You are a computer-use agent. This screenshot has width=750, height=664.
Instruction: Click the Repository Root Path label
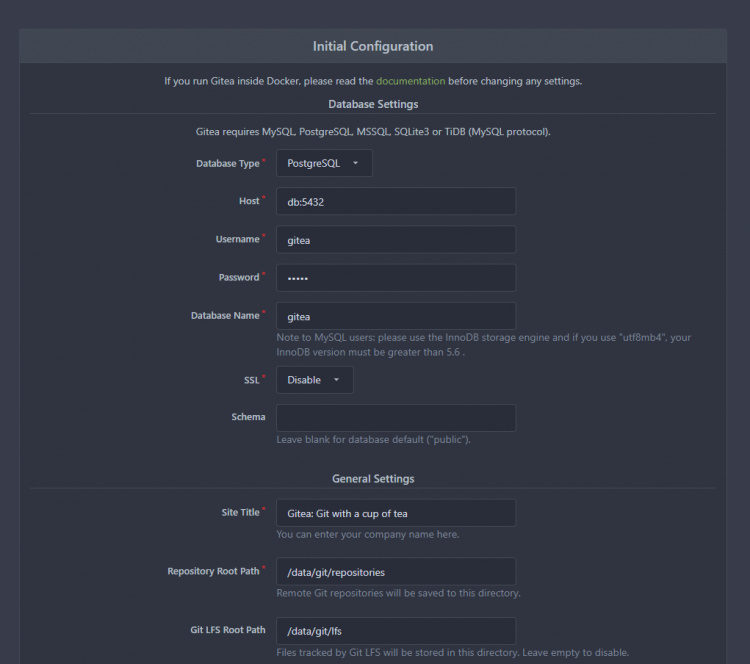pyautogui.click(x=213, y=571)
